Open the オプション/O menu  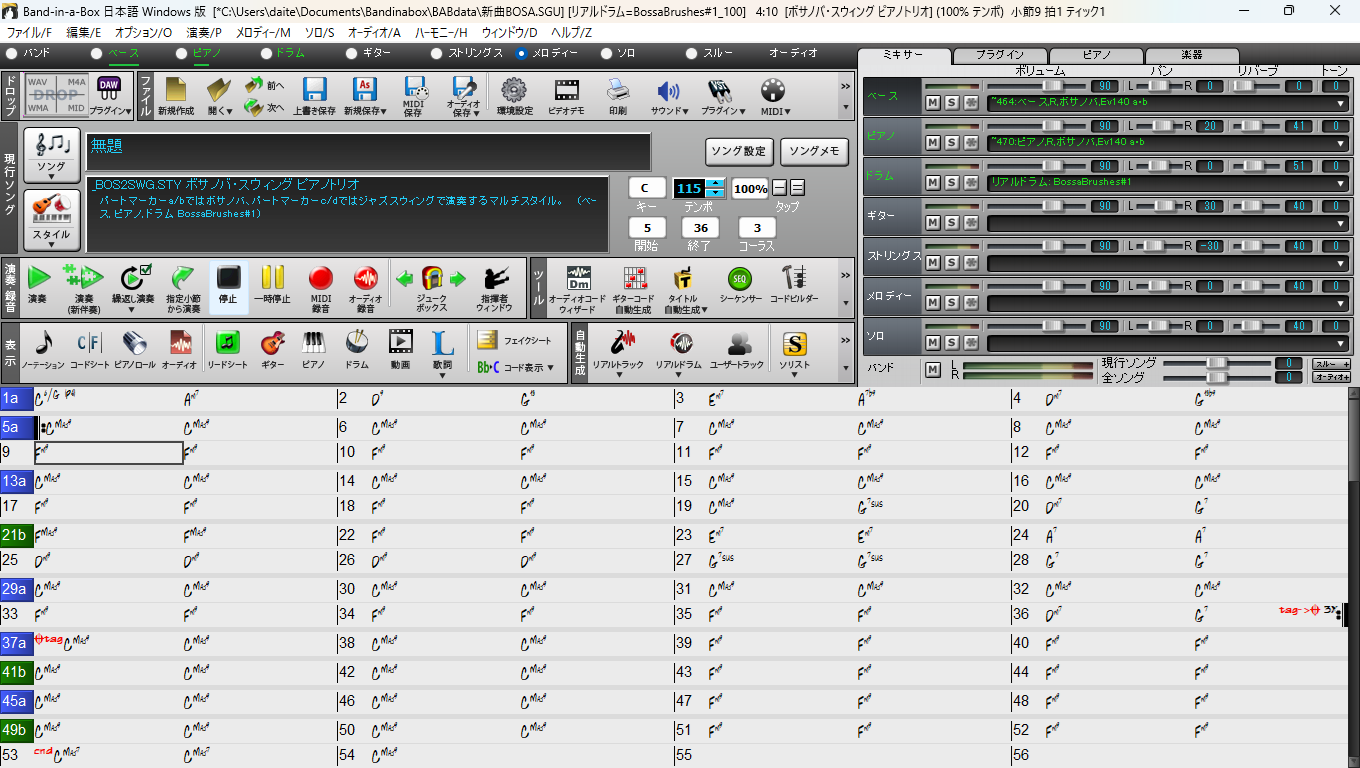(x=143, y=33)
